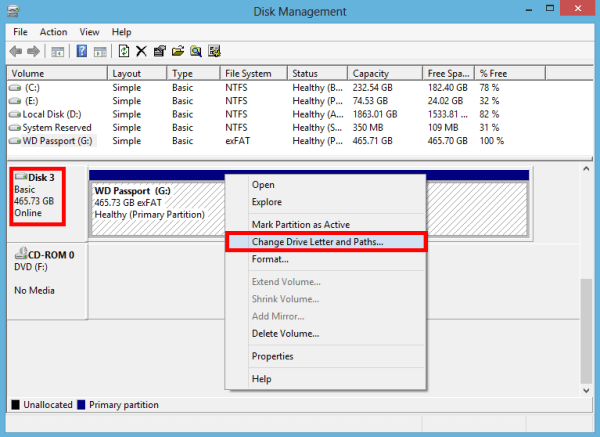Click drive icon beside WD Passport (G:) row
This screenshot has width=600, height=437.
[15, 141]
